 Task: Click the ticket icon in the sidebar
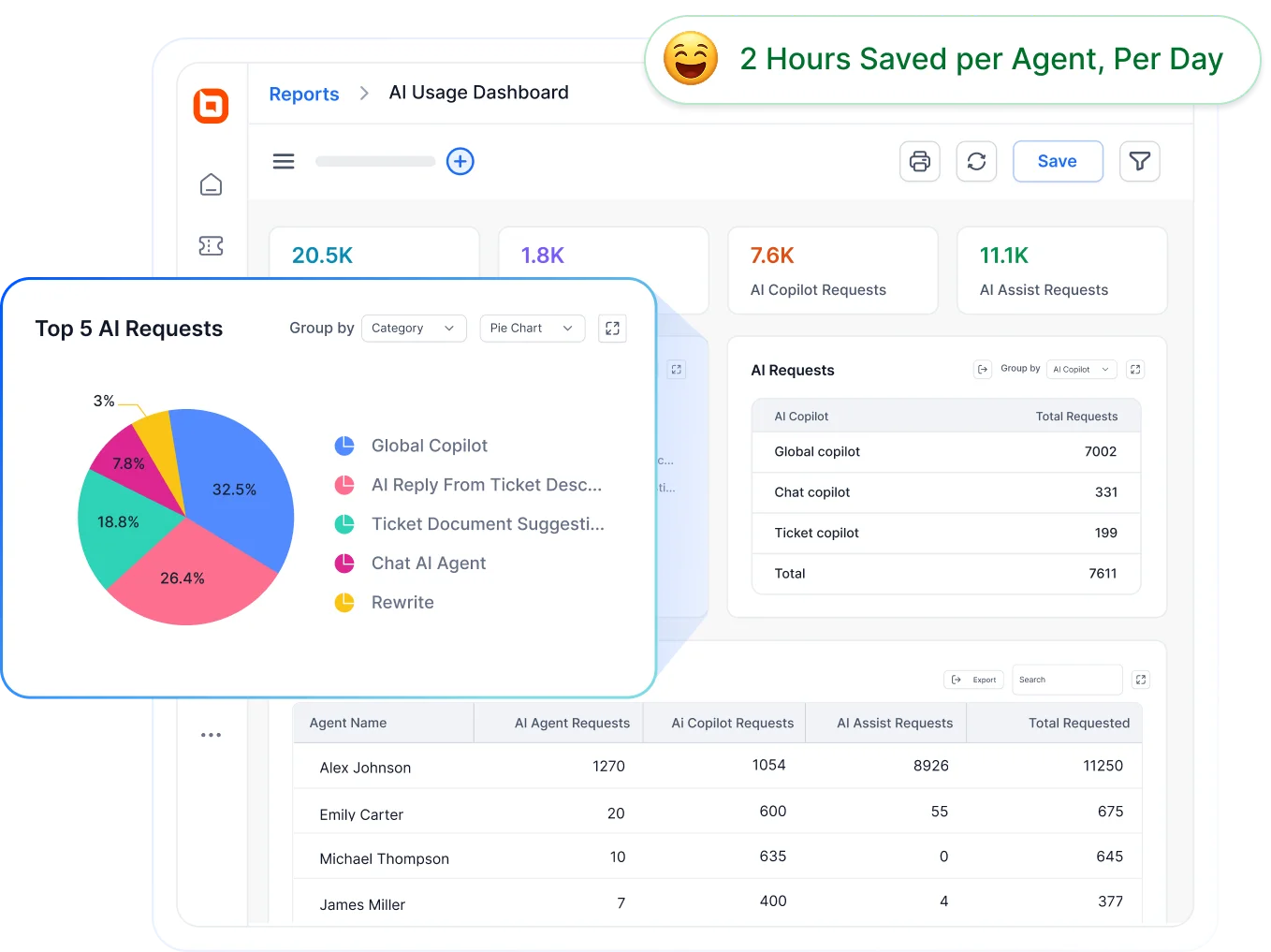point(211,245)
